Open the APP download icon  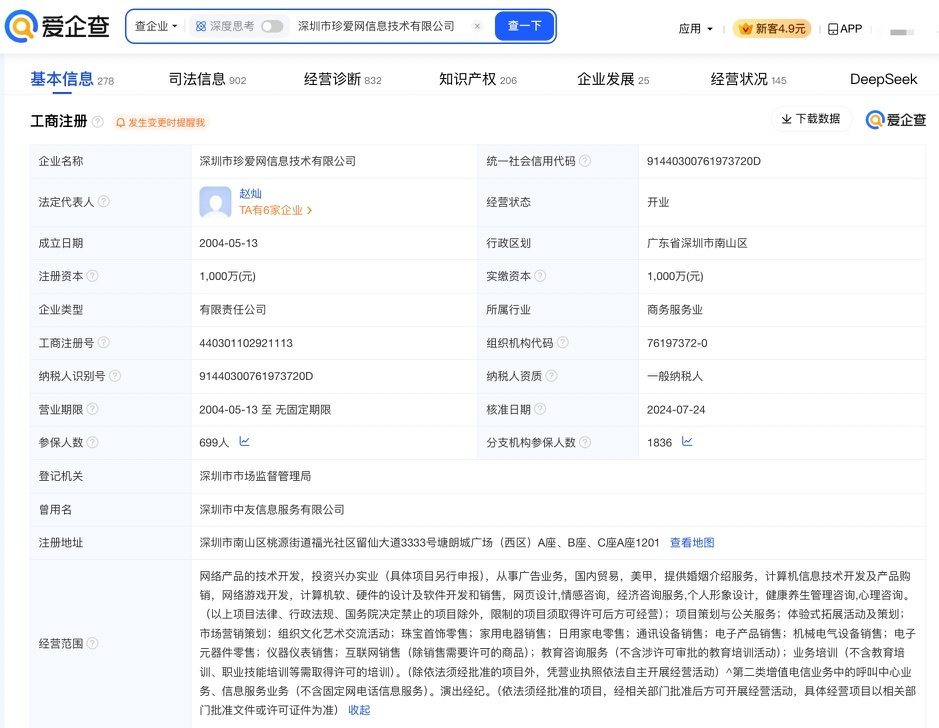845,29
